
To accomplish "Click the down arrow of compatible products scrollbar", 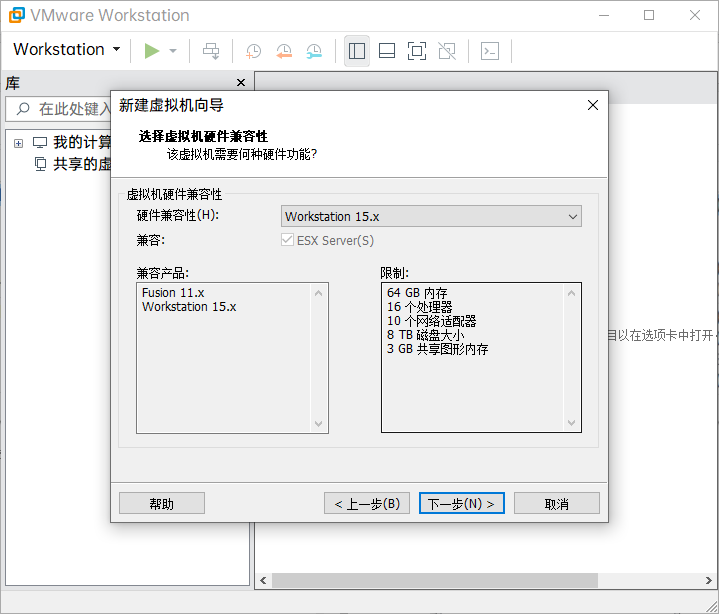I will 319,423.
